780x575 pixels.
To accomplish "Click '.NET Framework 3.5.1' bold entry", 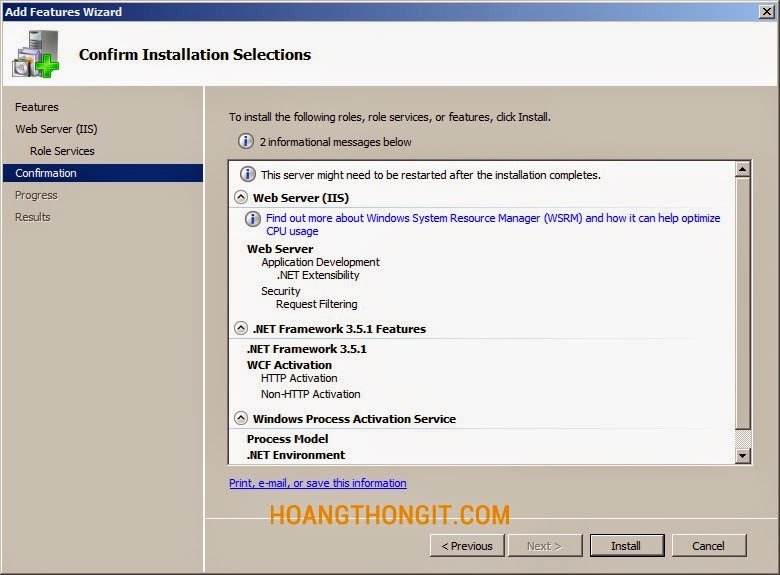I will point(307,349).
